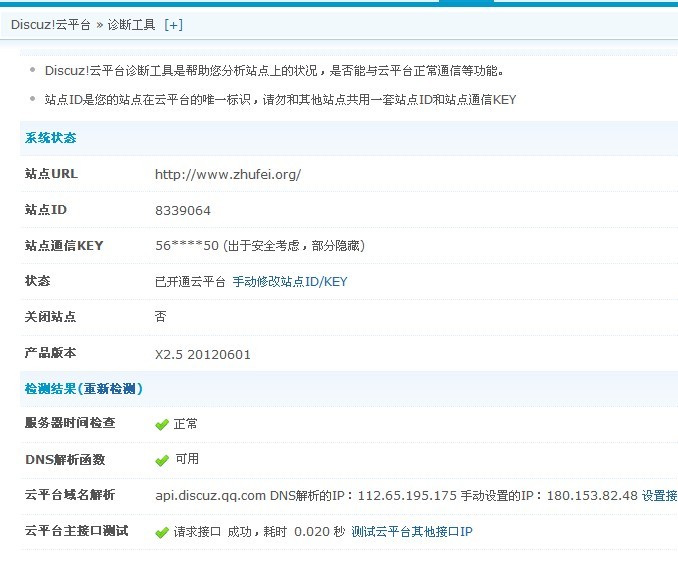
Task: Click the green check beside 请求接口 成功
Action: point(161,532)
